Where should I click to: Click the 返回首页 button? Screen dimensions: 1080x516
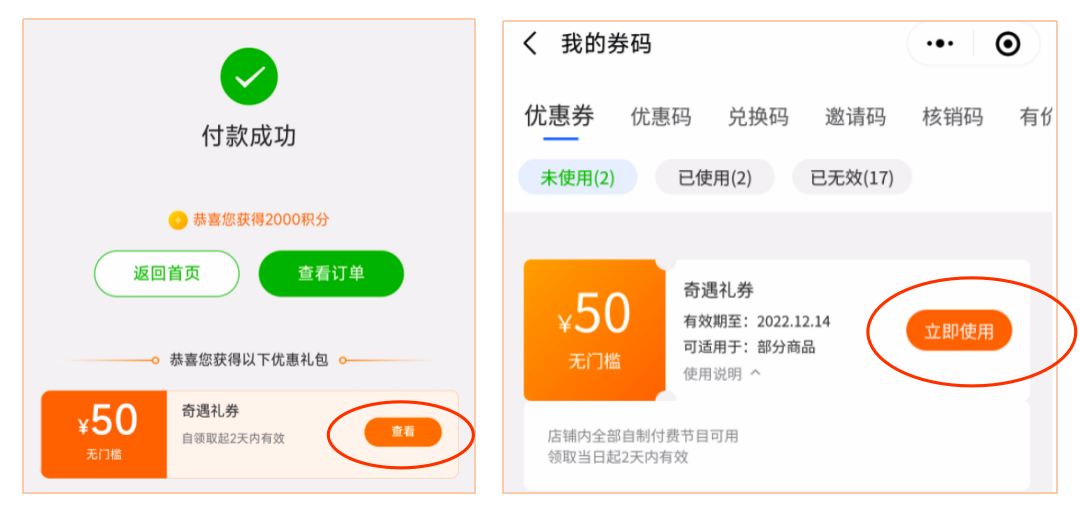tap(167, 274)
